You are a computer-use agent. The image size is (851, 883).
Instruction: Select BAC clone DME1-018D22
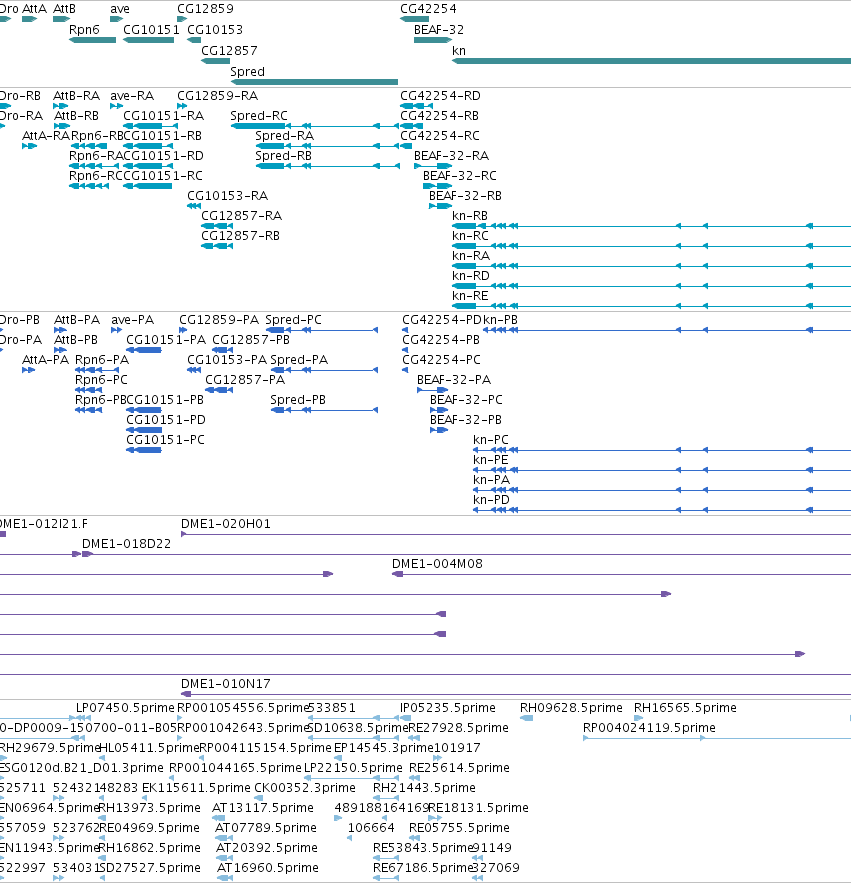click(x=126, y=544)
